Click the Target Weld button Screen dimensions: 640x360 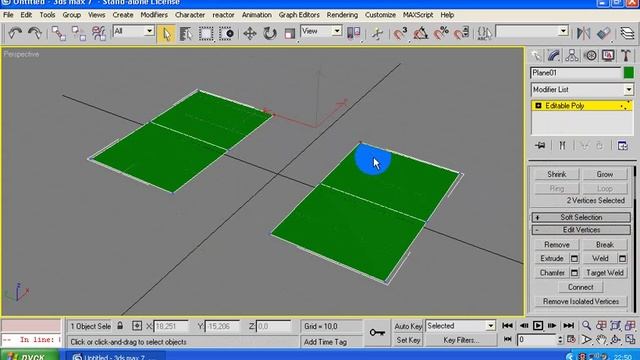point(604,273)
